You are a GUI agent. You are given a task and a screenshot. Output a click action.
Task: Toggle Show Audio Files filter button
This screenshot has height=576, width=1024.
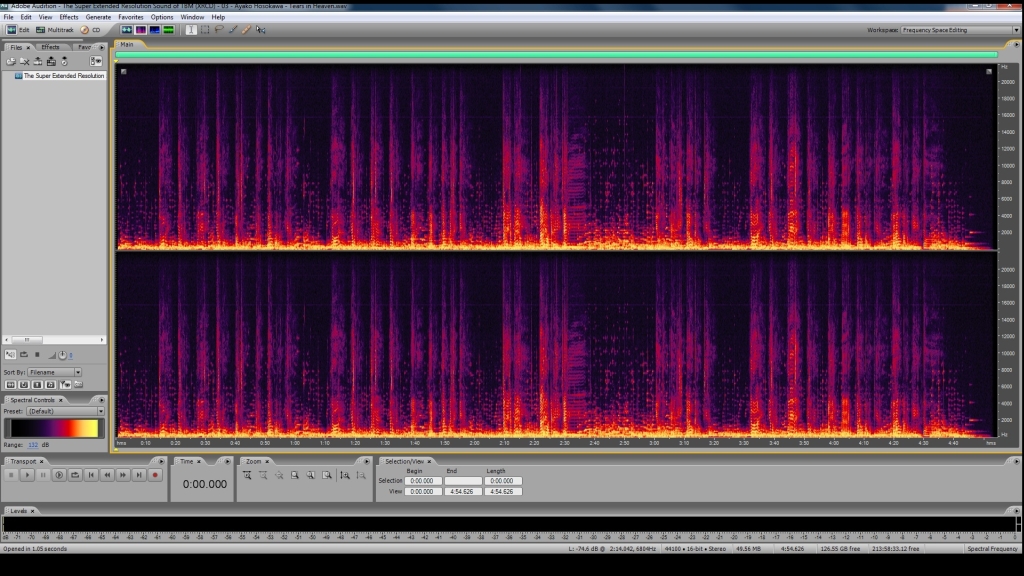(x=10, y=385)
